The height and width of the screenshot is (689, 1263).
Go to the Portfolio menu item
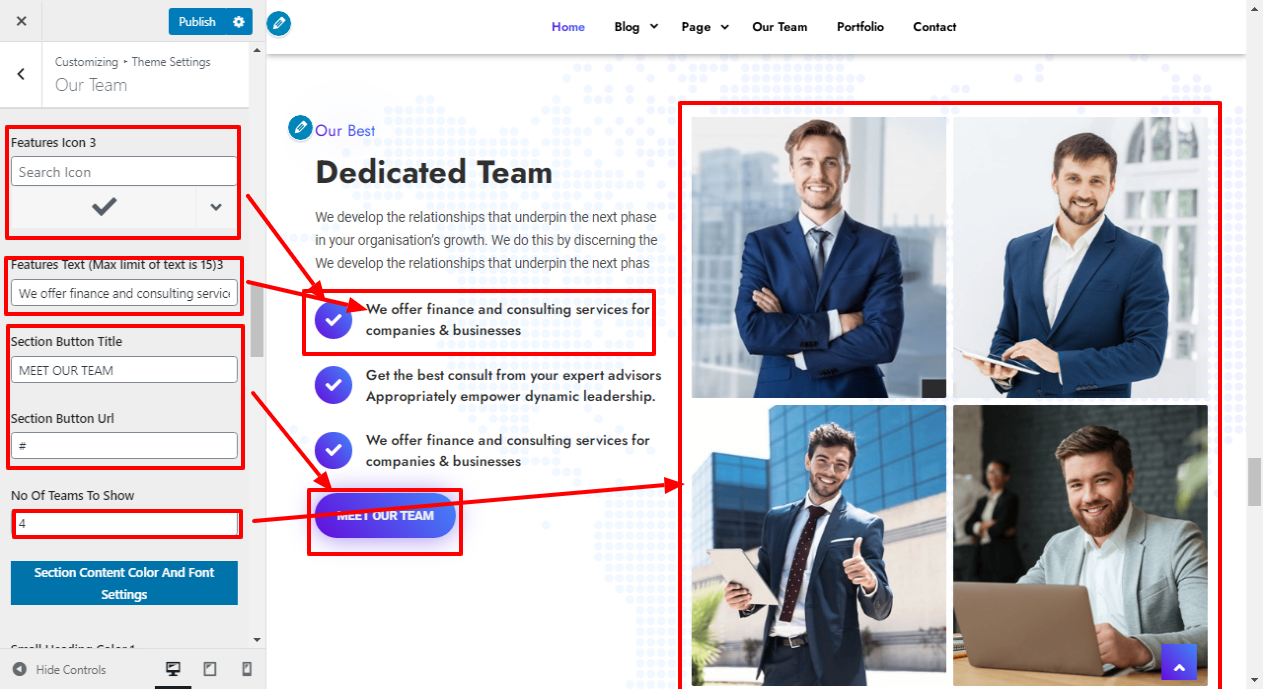860,27
